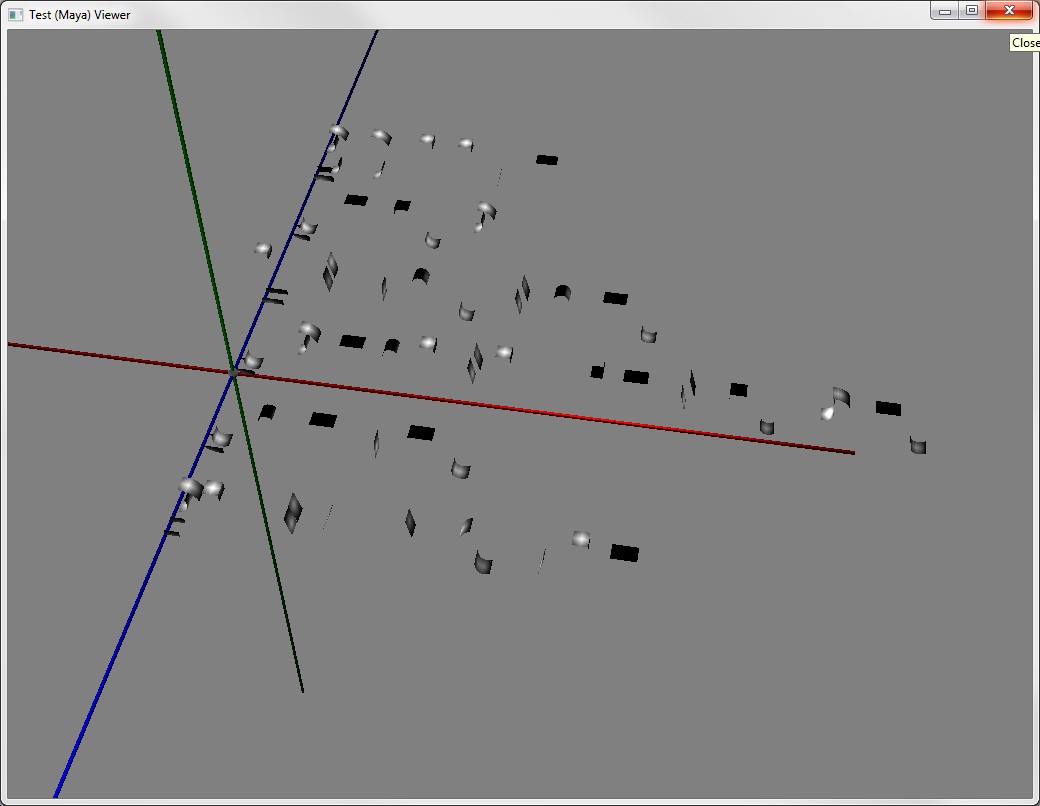The height and width of the screenshot is (806, 1040).
Task: Click the application icon in the title bar
Action: tap(15, 15)
